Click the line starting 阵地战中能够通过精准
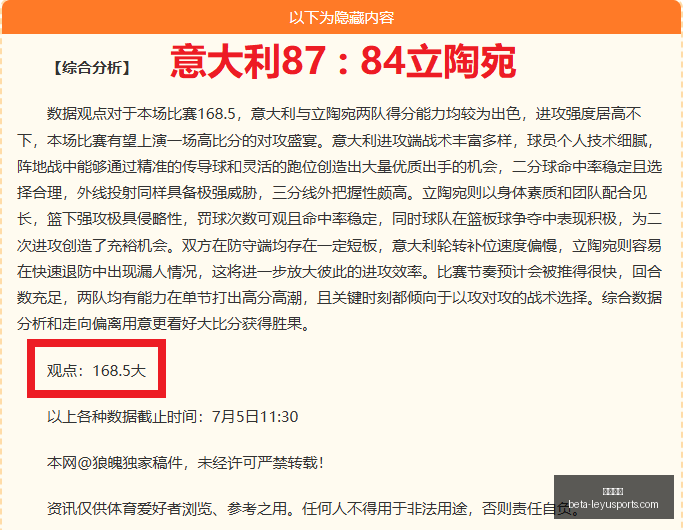The height and width of the screenshot is (530, 685). click(340, 166)
